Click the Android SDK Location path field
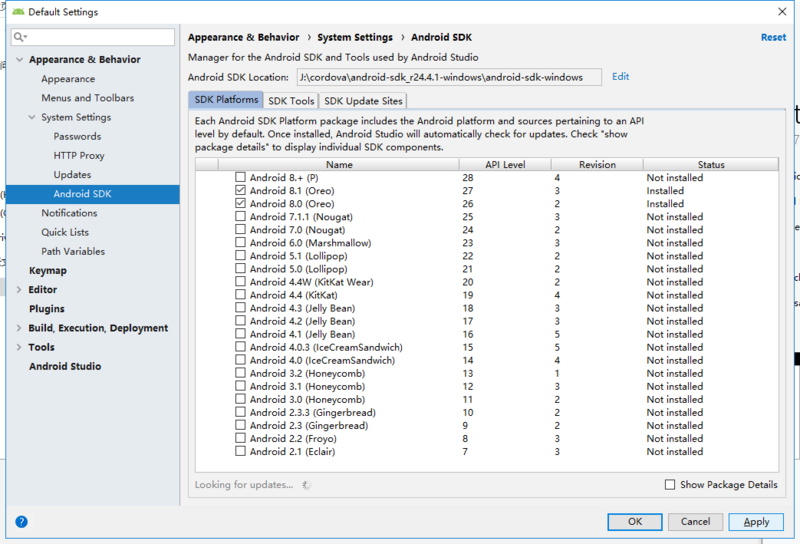 coord(449,77)
